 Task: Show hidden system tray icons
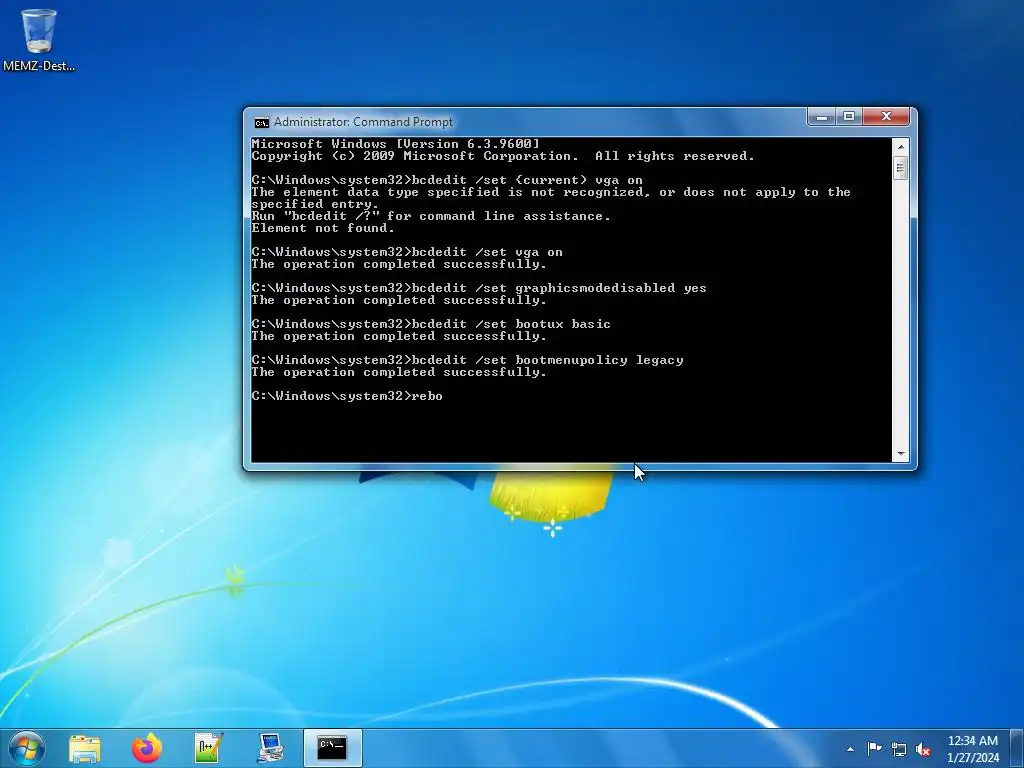850,749
